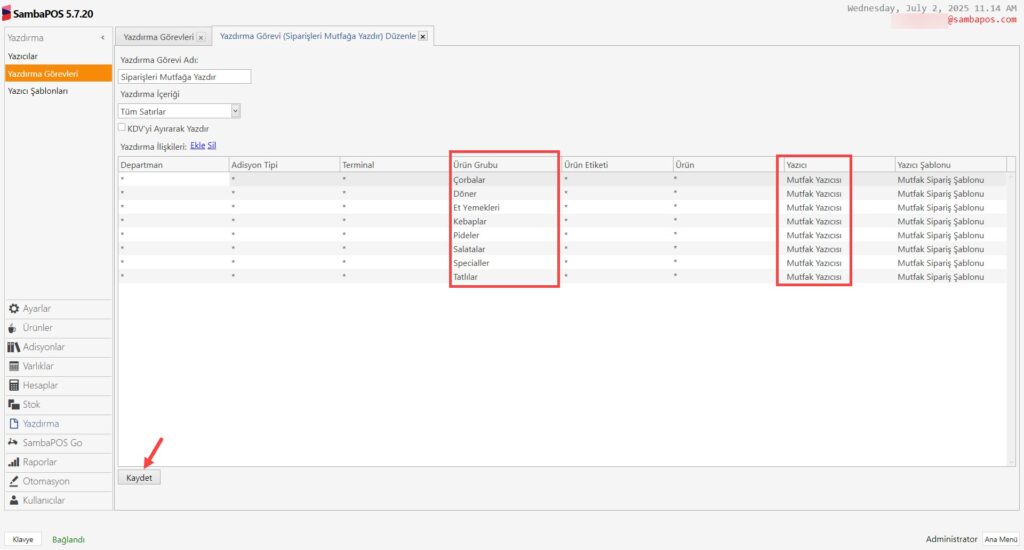The image size is (1024, 550).
Task: Select Yazdırma Görevleri sidebar item
Action: tap(58, 74)
